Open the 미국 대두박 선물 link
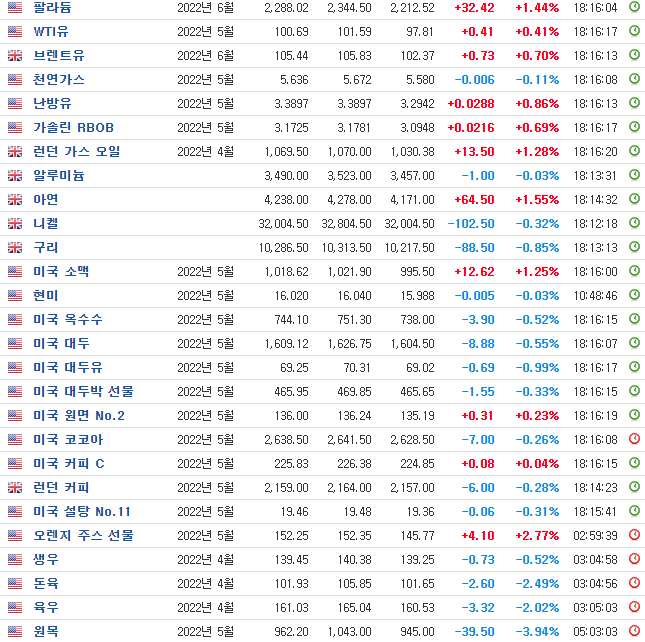Viewport: 645px width, 642px height. 84,391
